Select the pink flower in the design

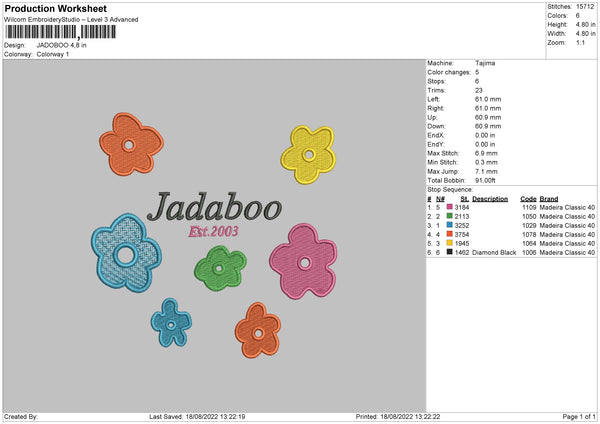pos(303,261)
